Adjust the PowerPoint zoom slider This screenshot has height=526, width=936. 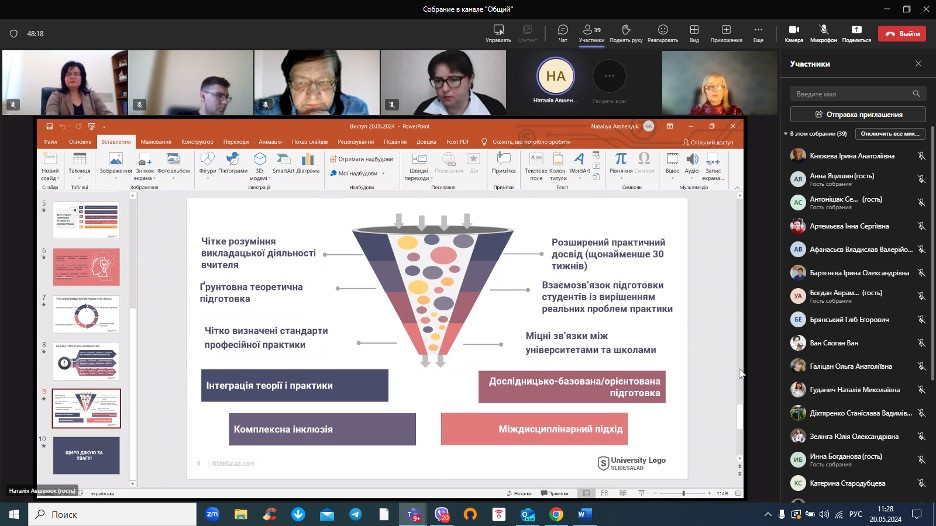[683, 493]
